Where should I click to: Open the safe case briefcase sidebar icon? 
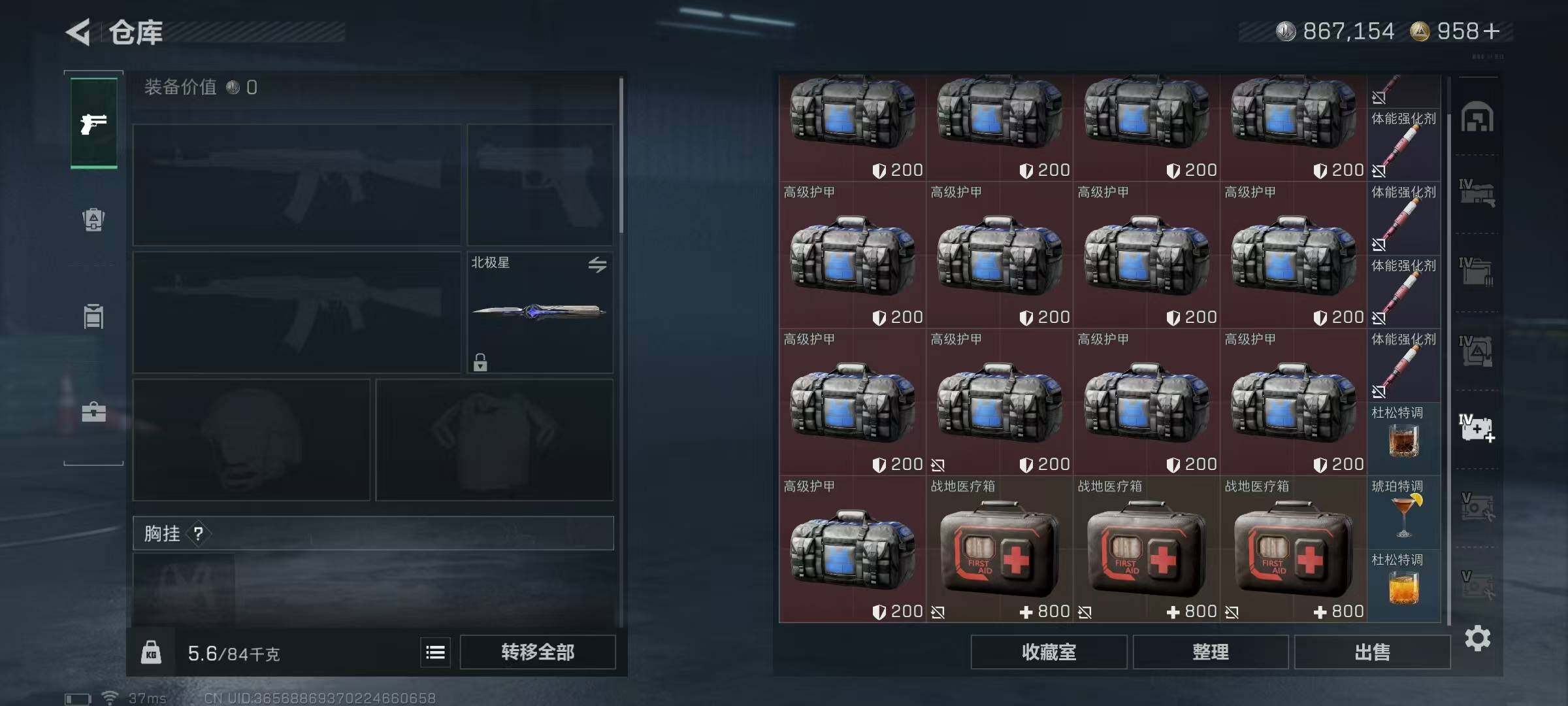[93, 412]
